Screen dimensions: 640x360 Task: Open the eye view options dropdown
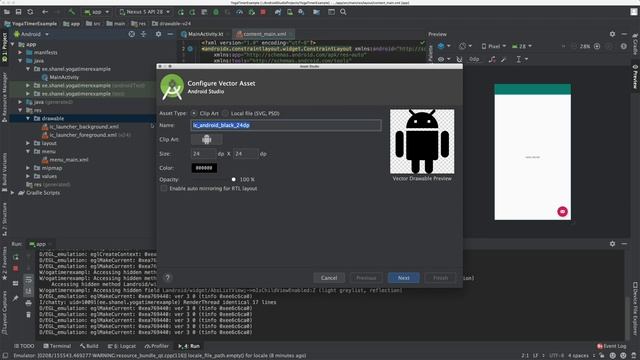point(444,59)
